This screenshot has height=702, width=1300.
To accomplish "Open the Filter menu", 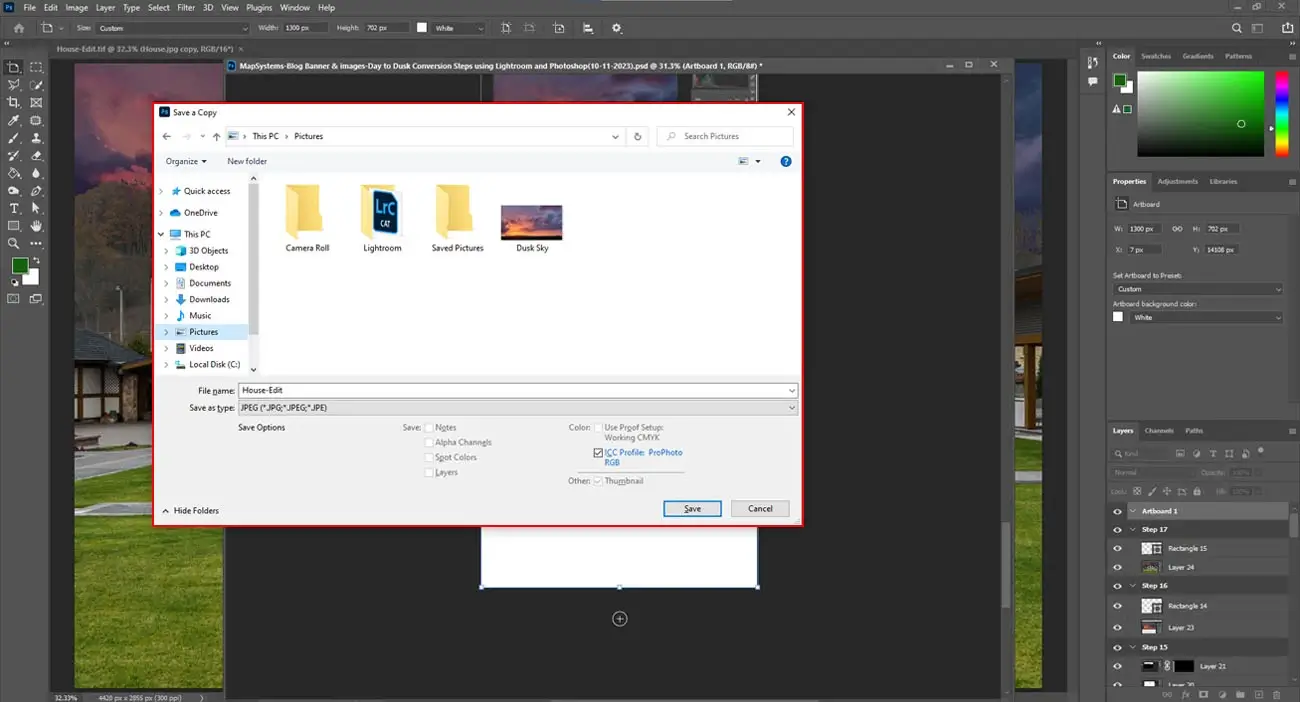I will (x=186, y=7).
